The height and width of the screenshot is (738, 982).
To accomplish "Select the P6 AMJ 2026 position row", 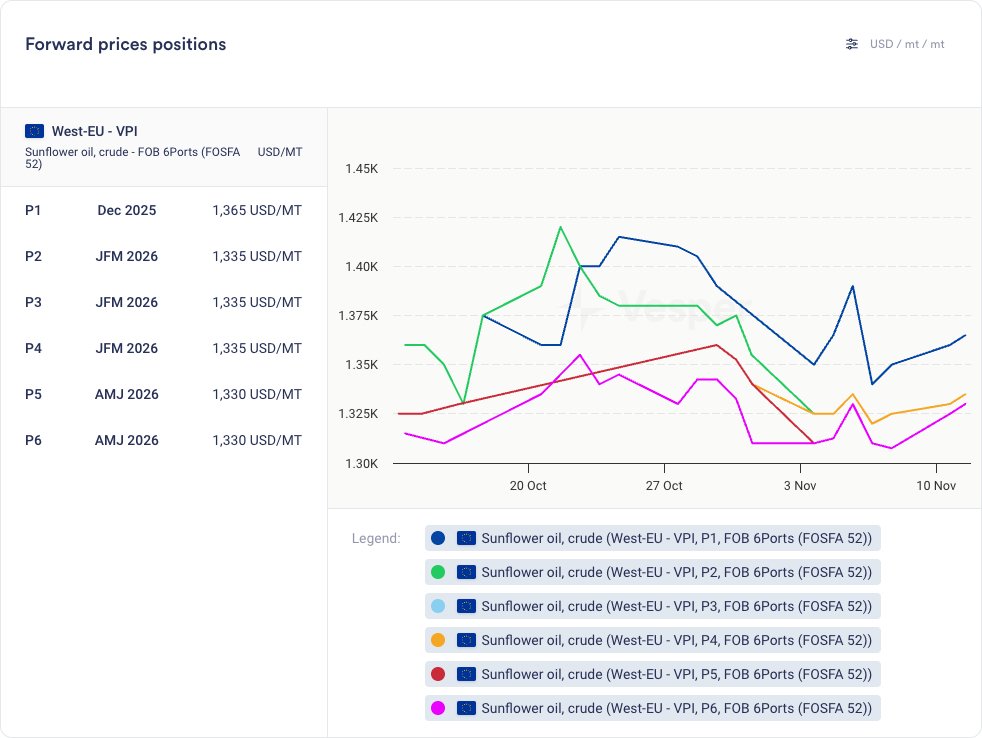I will point(163,440).
